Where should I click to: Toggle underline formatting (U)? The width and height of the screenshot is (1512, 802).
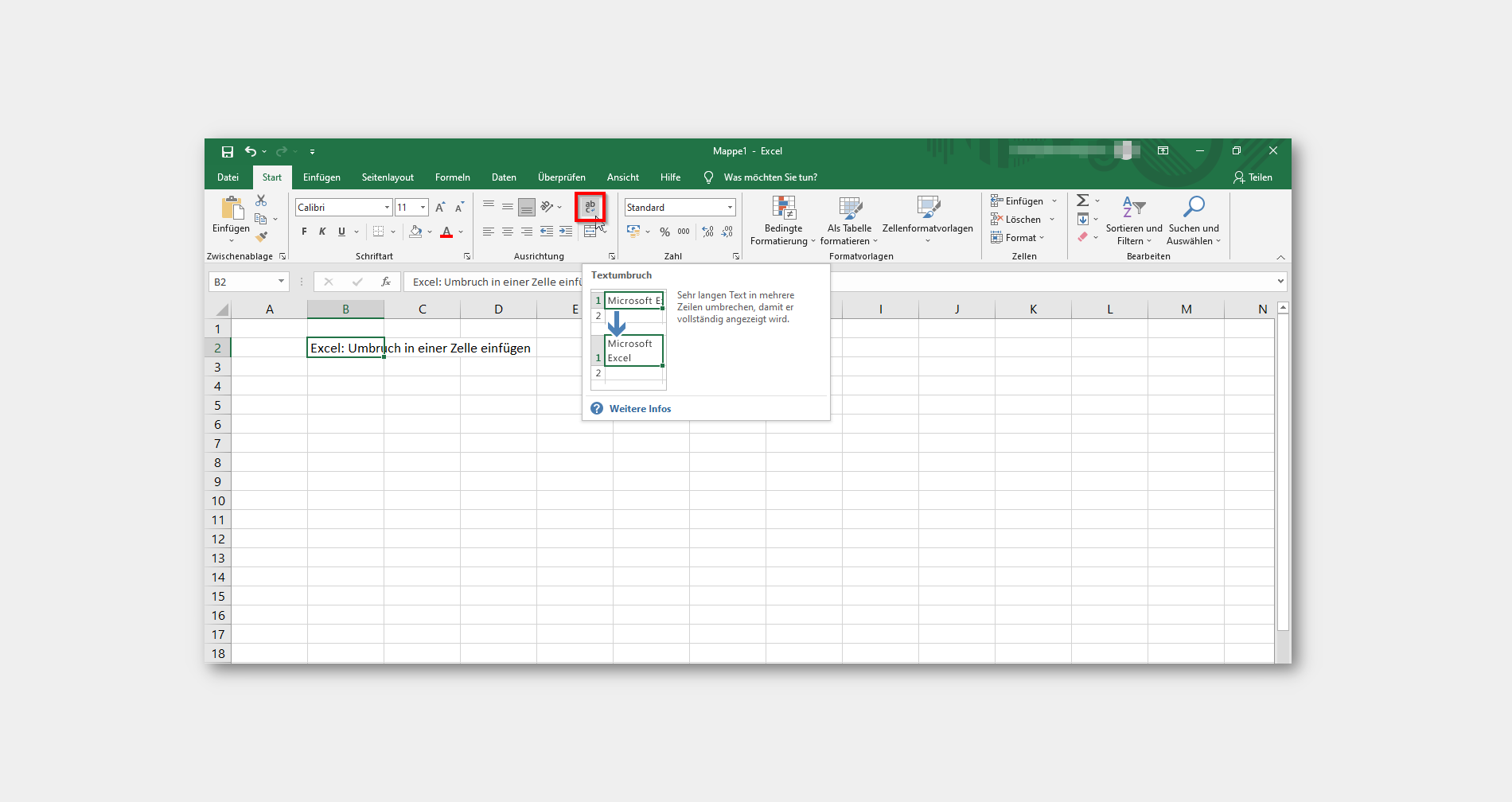click(x=341, y=232)
